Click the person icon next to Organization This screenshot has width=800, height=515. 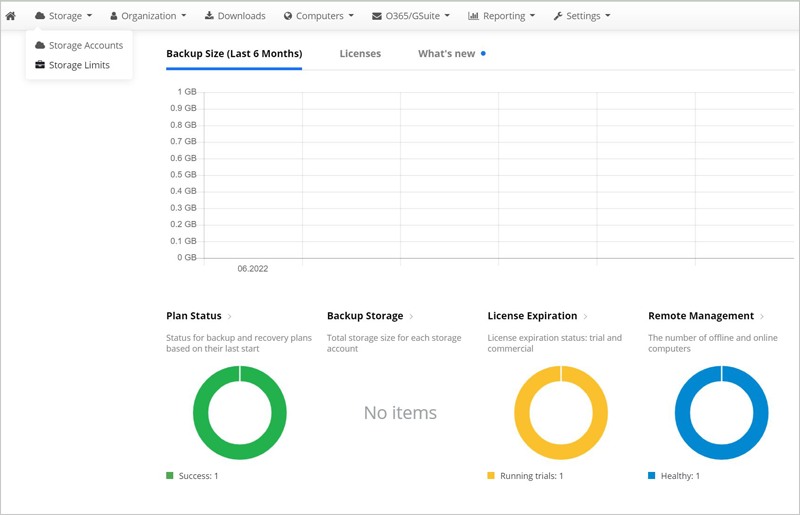click(x=114, y=16)
